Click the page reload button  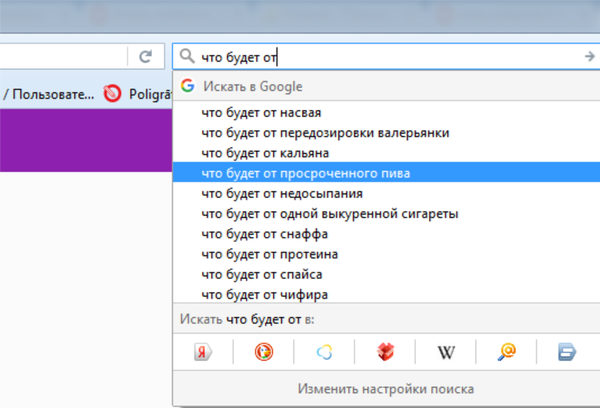pyautogui.click(x=145, y=57)
